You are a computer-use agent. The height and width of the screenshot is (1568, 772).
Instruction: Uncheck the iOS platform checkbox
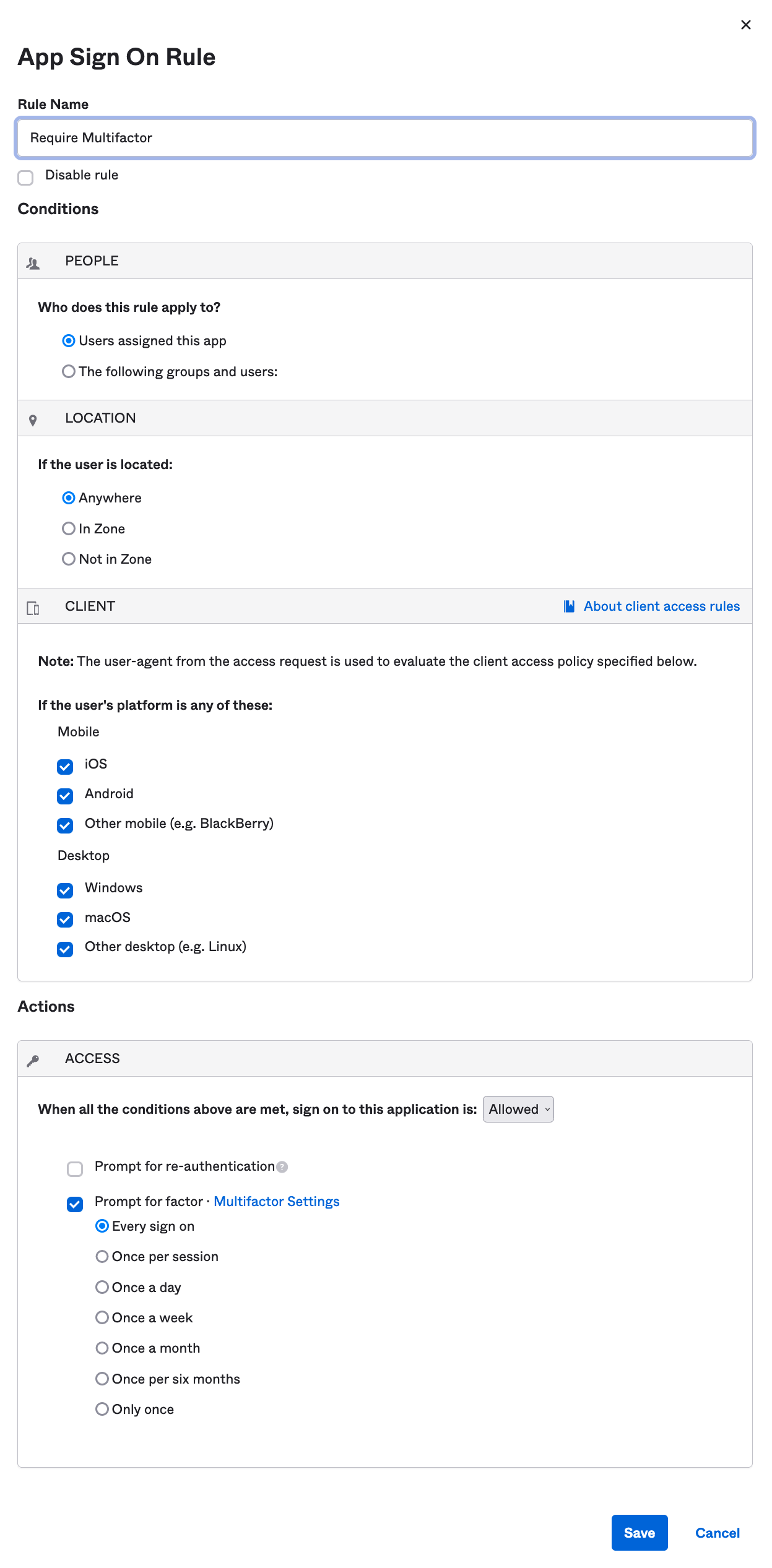point(65,767)
